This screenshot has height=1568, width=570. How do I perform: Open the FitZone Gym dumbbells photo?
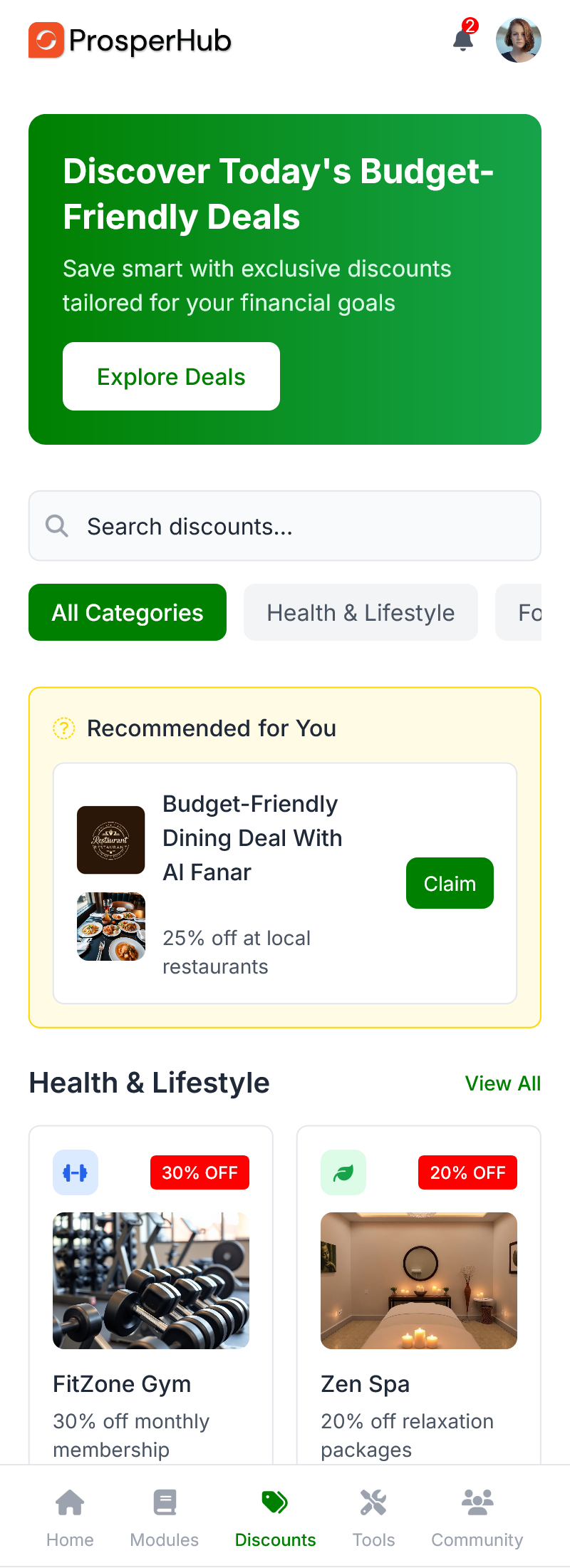coord(151,1280)
